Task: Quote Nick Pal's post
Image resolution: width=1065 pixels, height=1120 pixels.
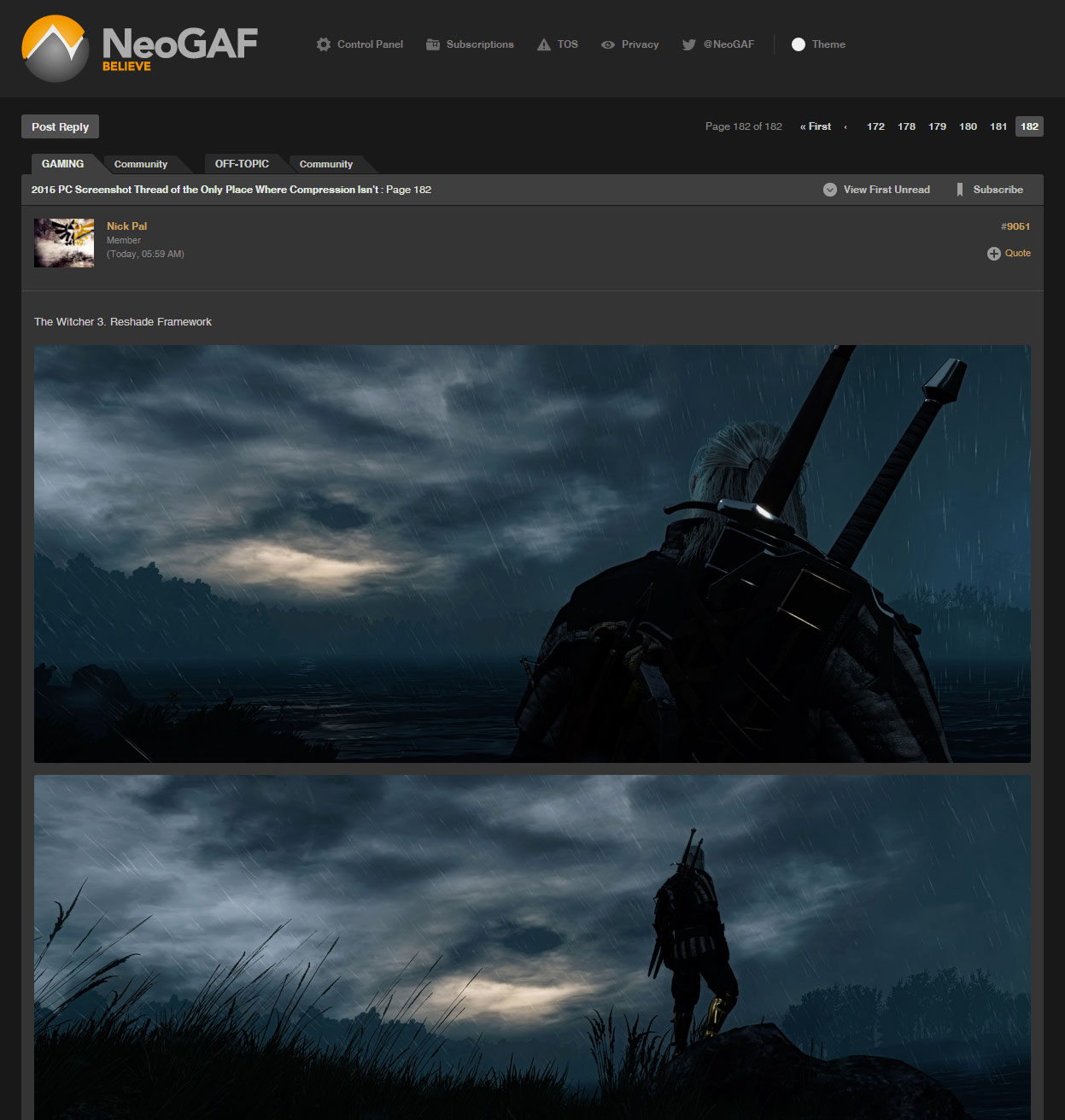Action: click(x=1017, y=254)
